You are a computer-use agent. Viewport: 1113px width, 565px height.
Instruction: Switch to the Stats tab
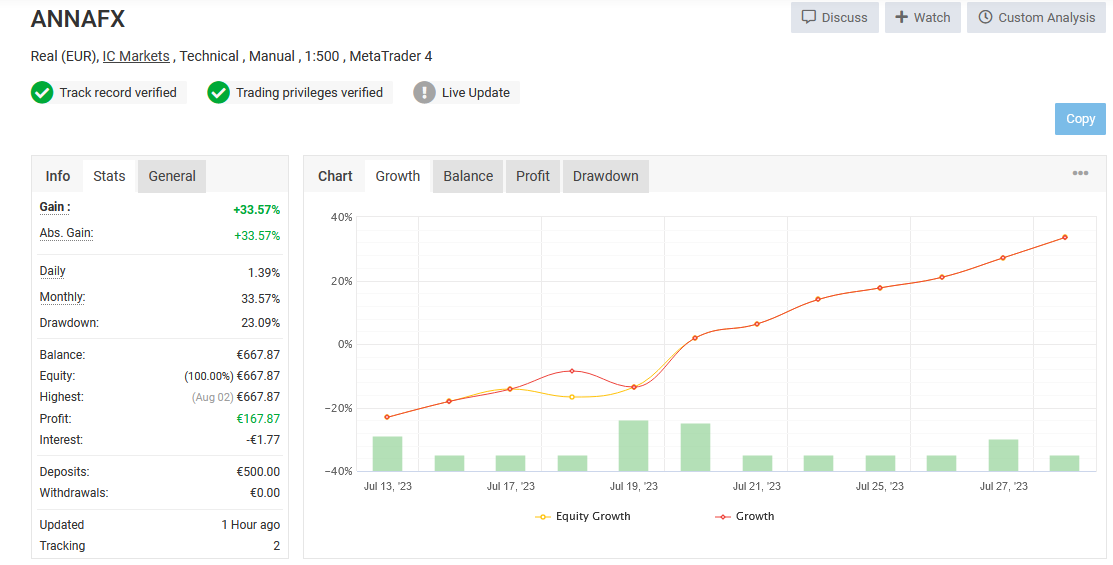(x=109, y=176)
